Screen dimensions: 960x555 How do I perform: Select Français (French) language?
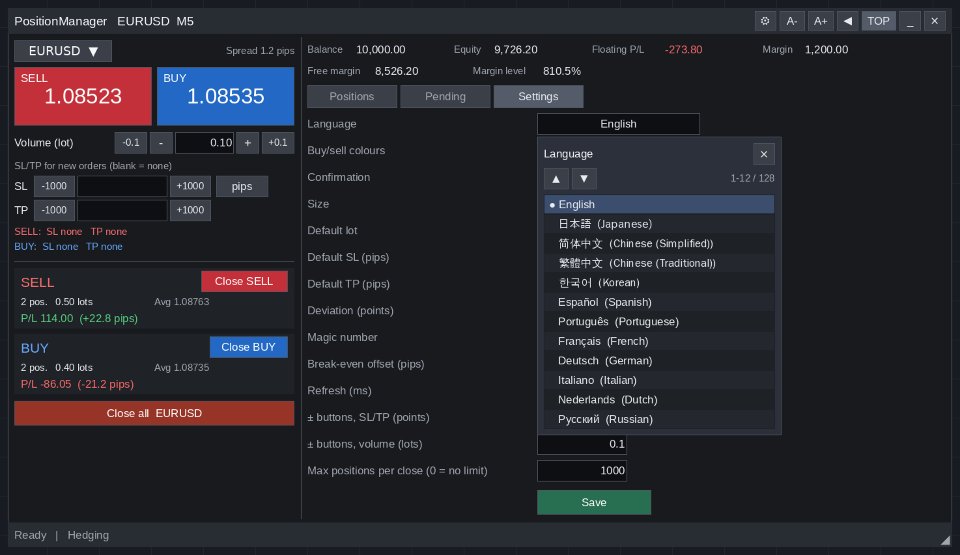[x=659, y=341]
